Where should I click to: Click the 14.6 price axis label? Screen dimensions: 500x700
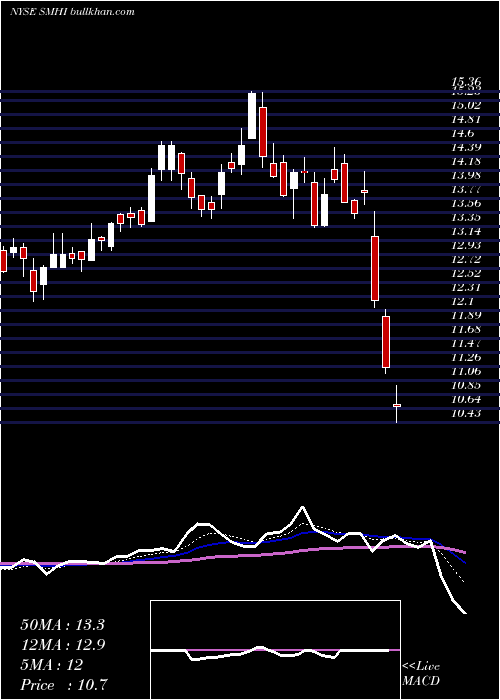pyautogui.click(x=462, y=133)
